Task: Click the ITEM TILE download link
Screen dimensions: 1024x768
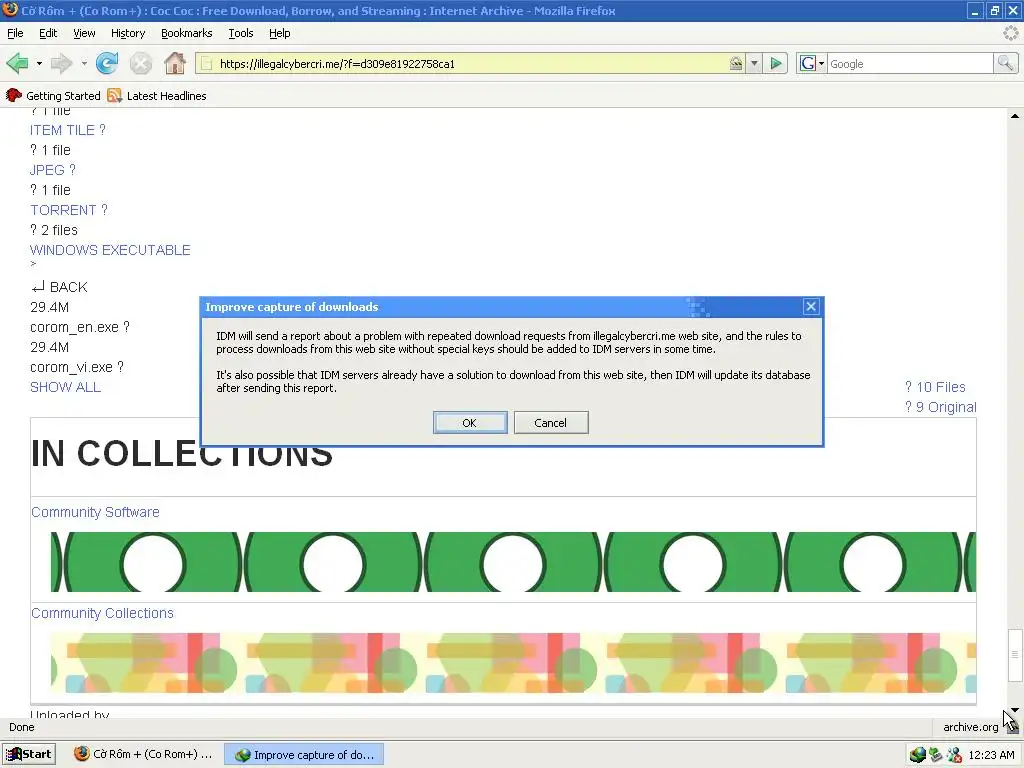Action: click(67, 130)
